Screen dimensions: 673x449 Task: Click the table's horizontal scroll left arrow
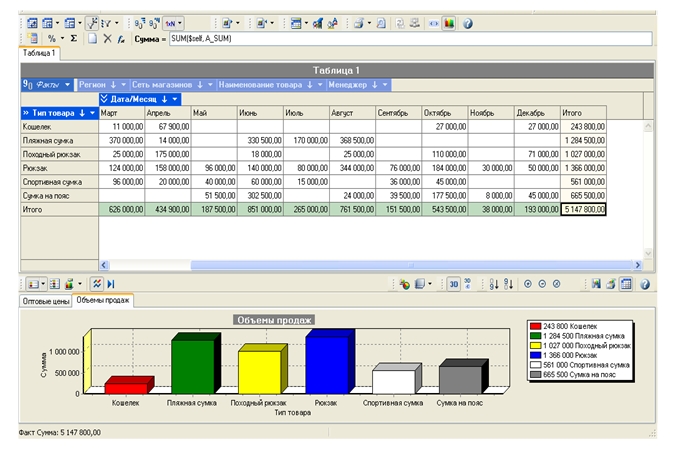pos(103,265)
